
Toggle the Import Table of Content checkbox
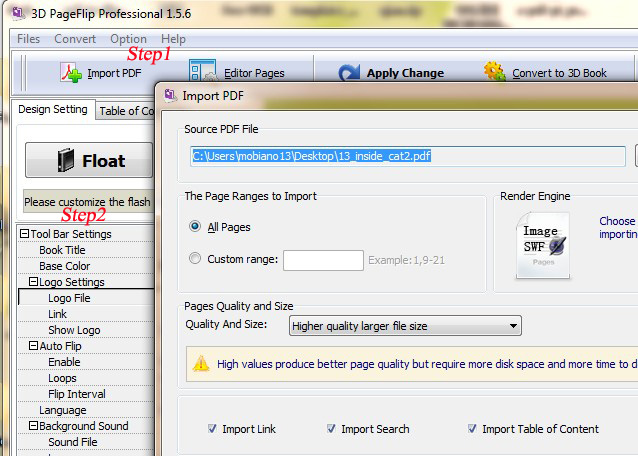pyautogui.click(x=472, y=428)
